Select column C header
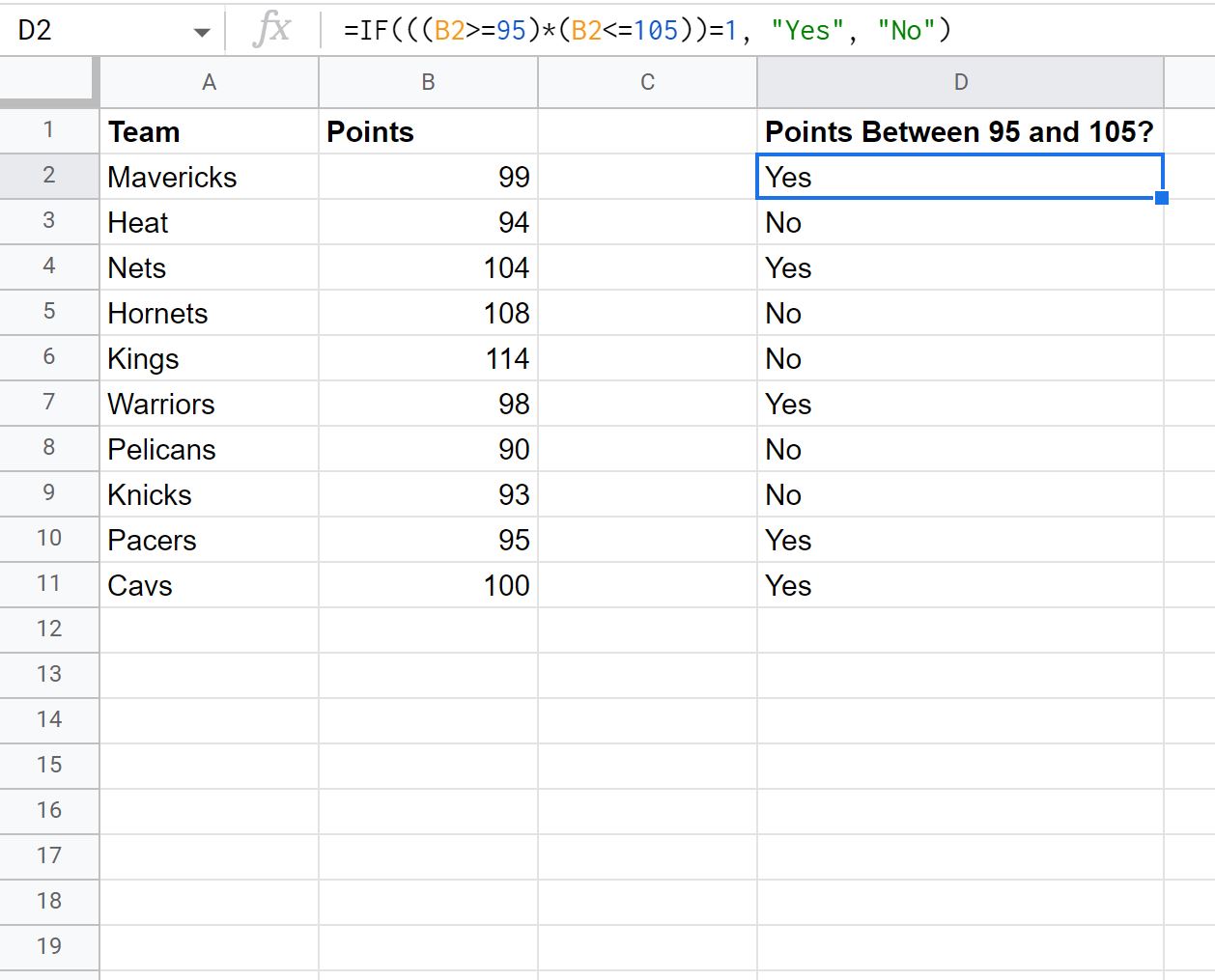 (647, 82)
